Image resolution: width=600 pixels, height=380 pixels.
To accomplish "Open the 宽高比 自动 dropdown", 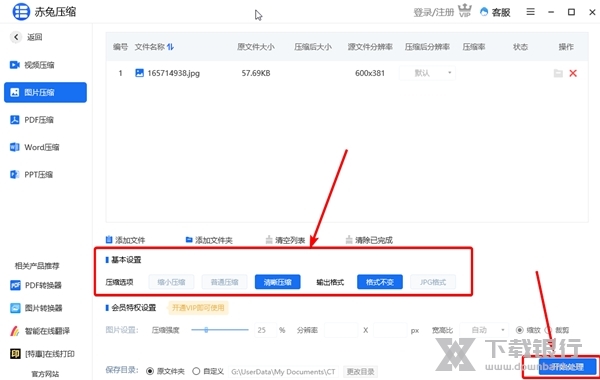I will [x=484, y=330].
